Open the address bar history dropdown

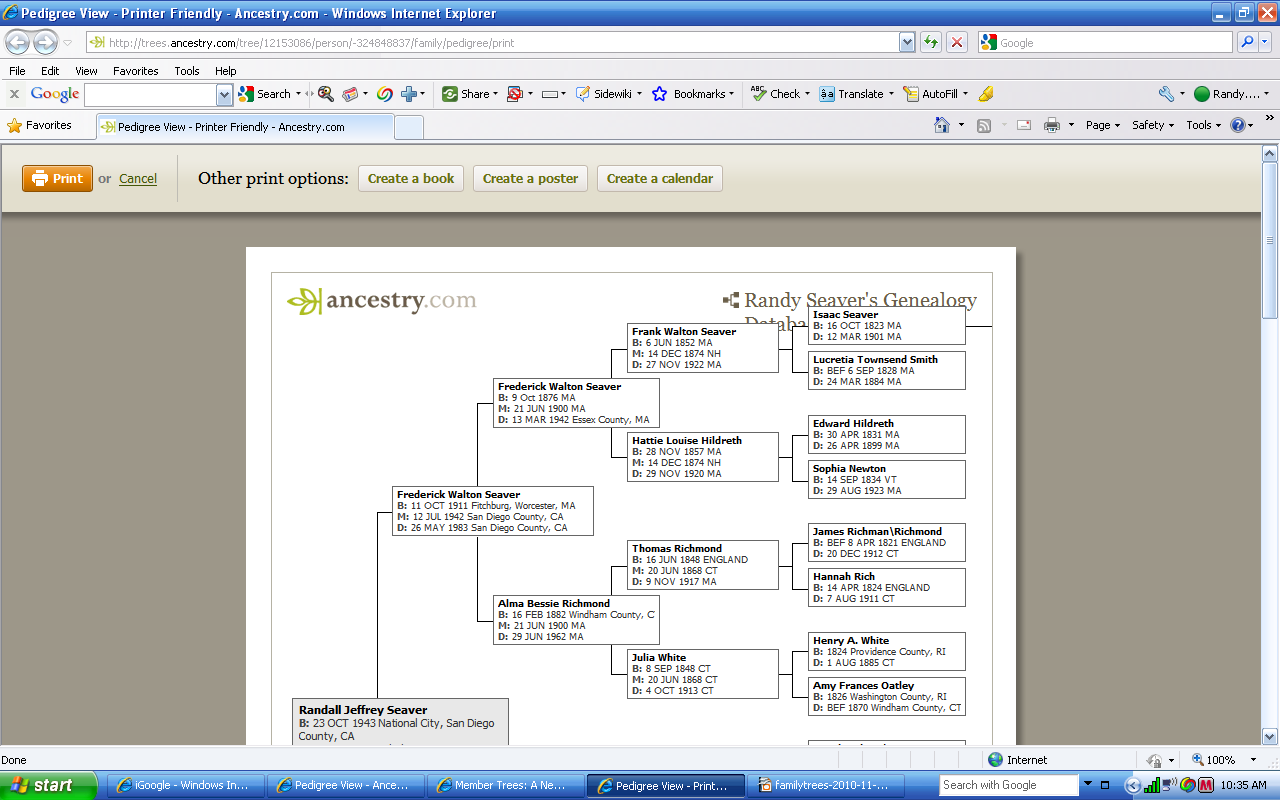tap(907, 42)
